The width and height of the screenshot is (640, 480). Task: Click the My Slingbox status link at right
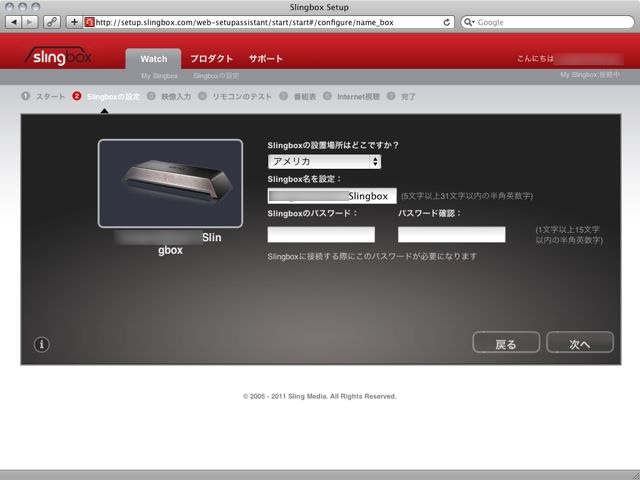[x=590, y=75]
